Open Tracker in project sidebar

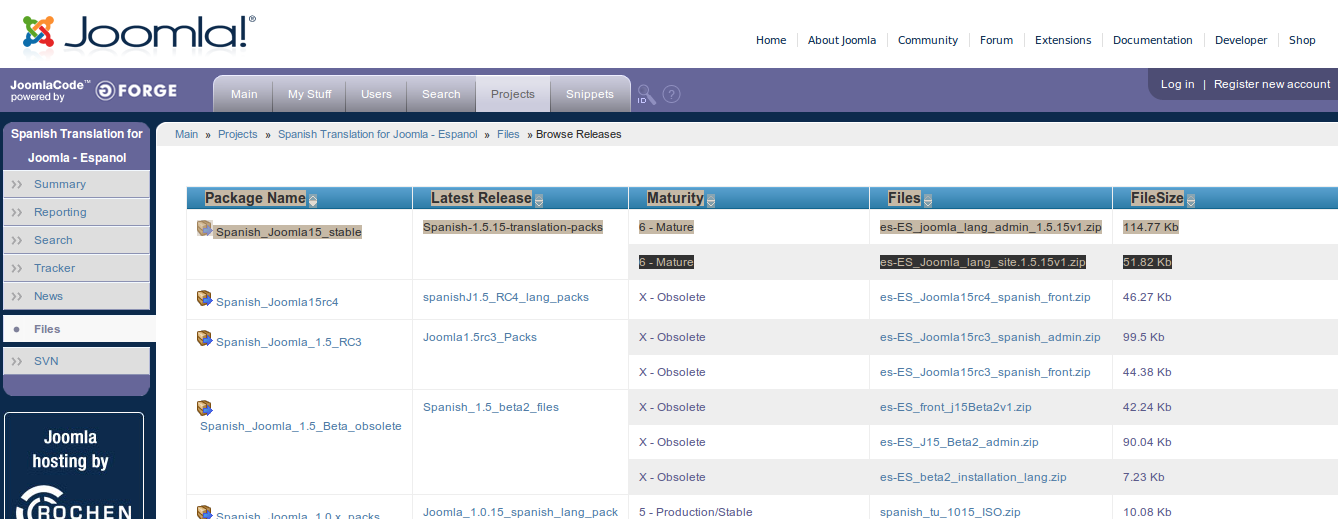pyautogui.click(x=77, y=268)
